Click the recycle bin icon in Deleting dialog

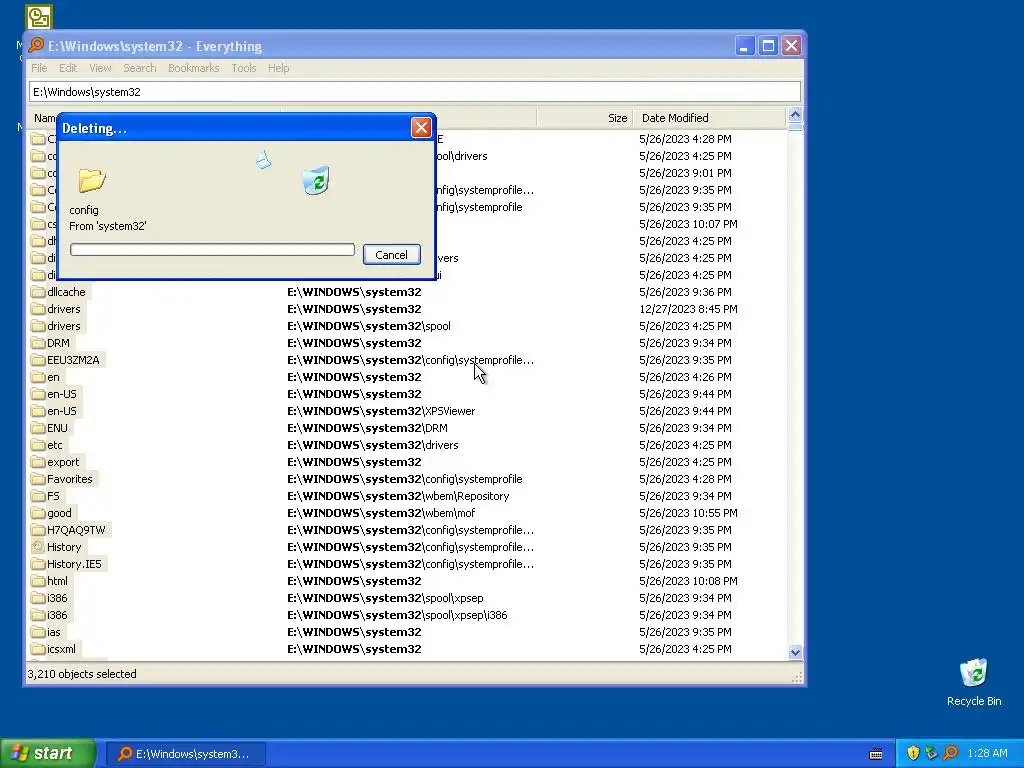click(316, 180)
